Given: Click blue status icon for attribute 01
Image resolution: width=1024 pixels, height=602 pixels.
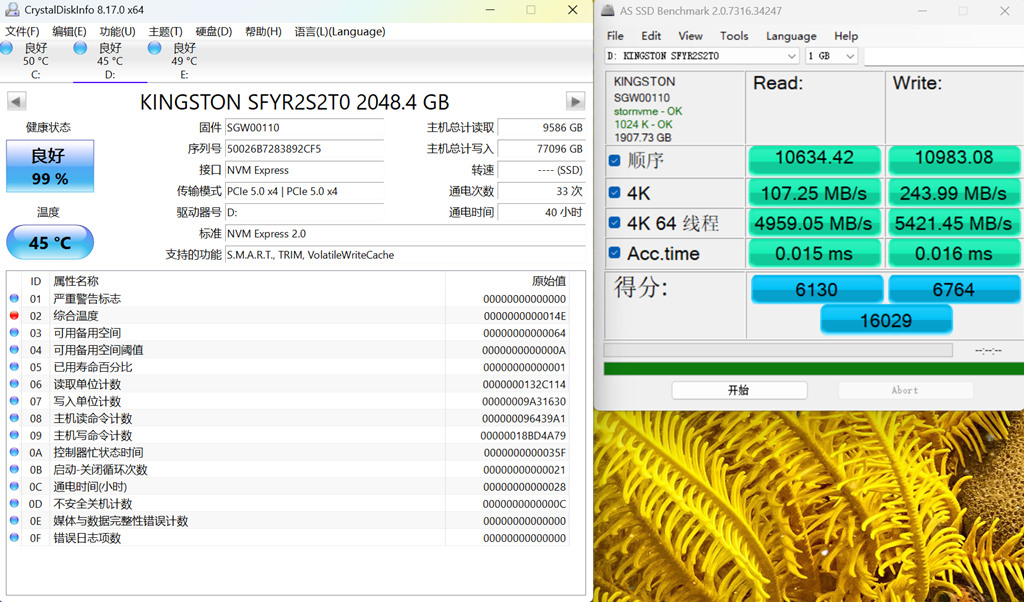Looking at the screenshot, I should (14, 299).
